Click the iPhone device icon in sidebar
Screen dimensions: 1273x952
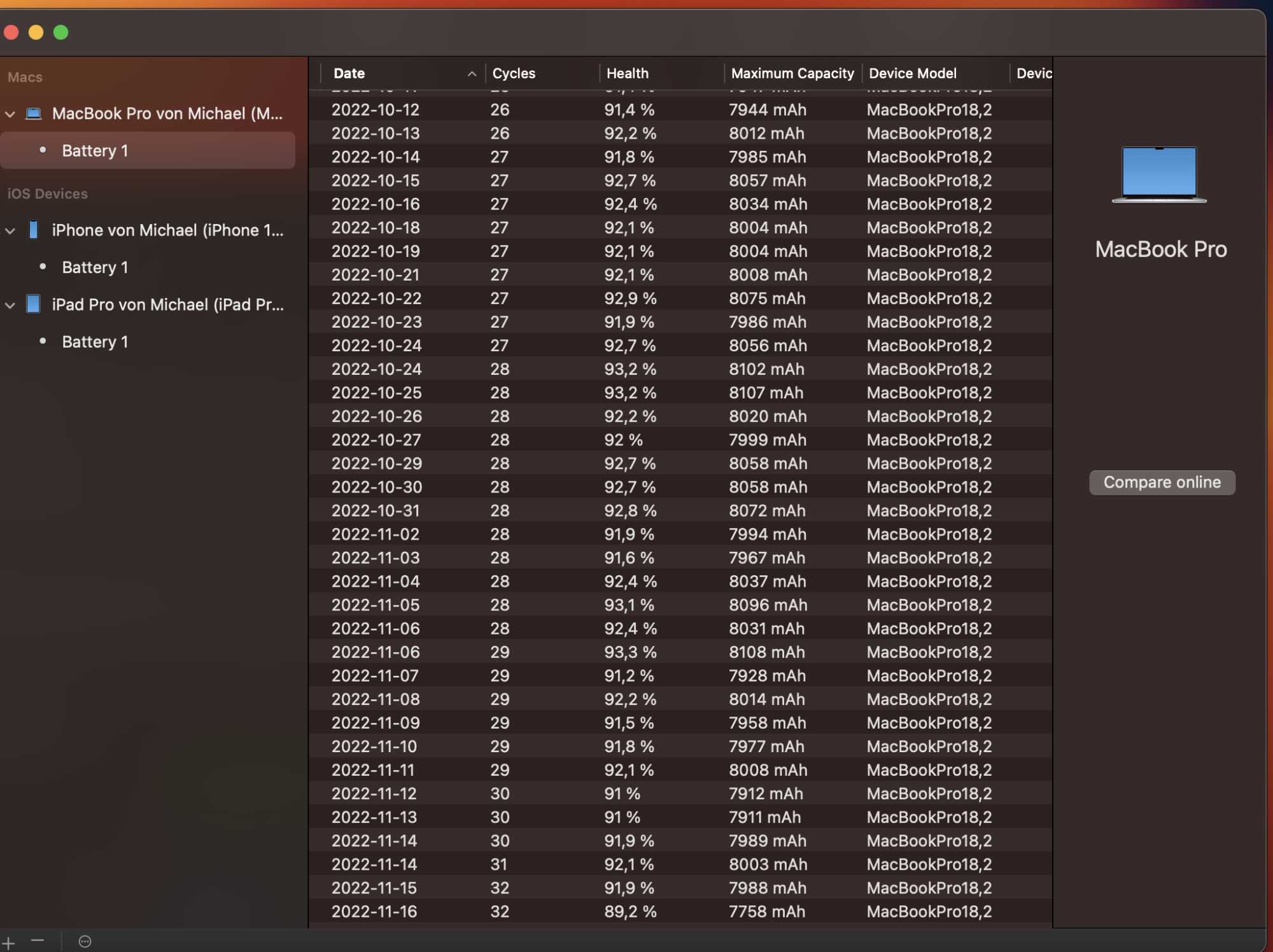coord(34,230)
